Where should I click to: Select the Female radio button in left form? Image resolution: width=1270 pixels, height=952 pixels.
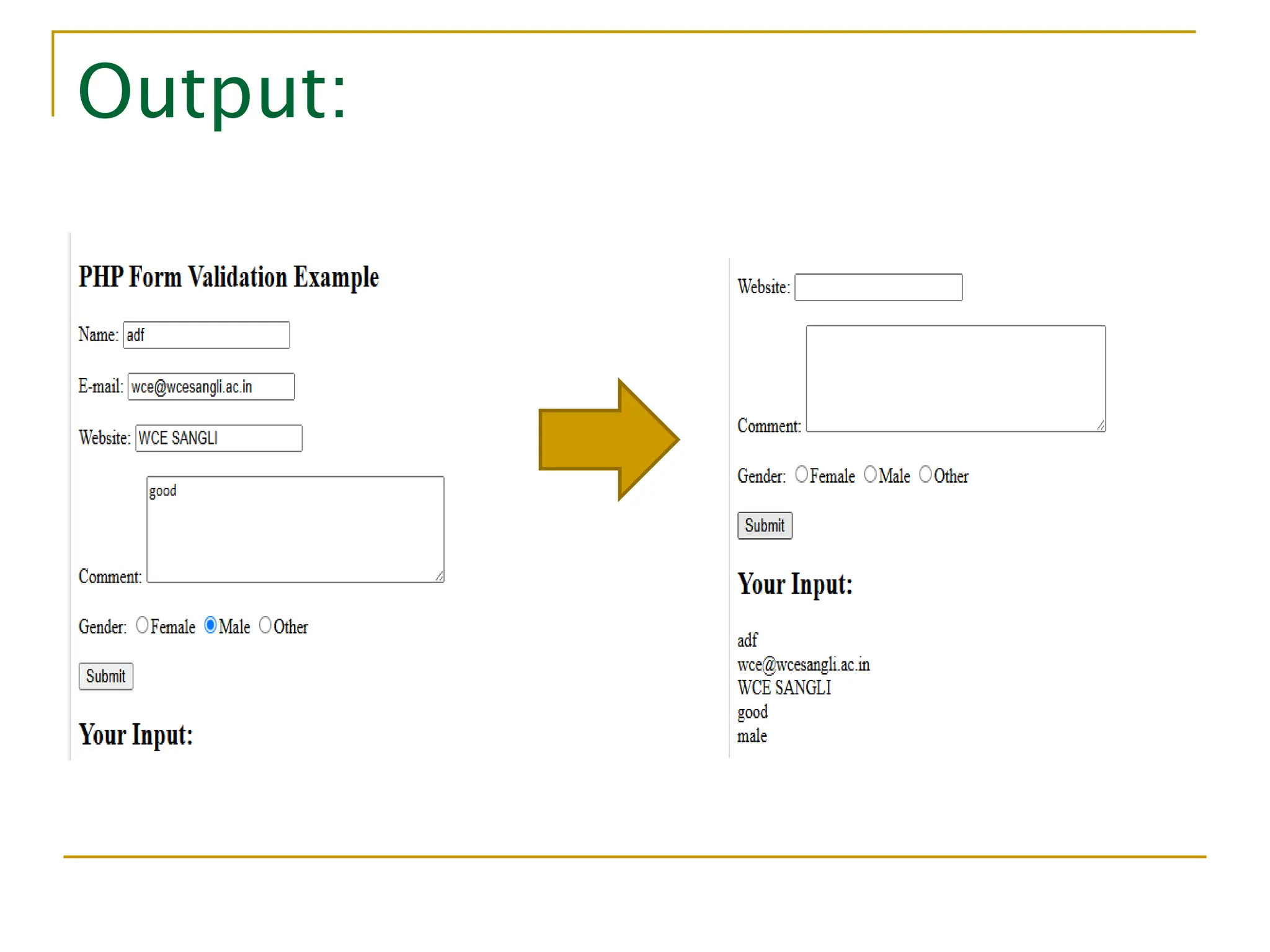(x=142, y=625)
